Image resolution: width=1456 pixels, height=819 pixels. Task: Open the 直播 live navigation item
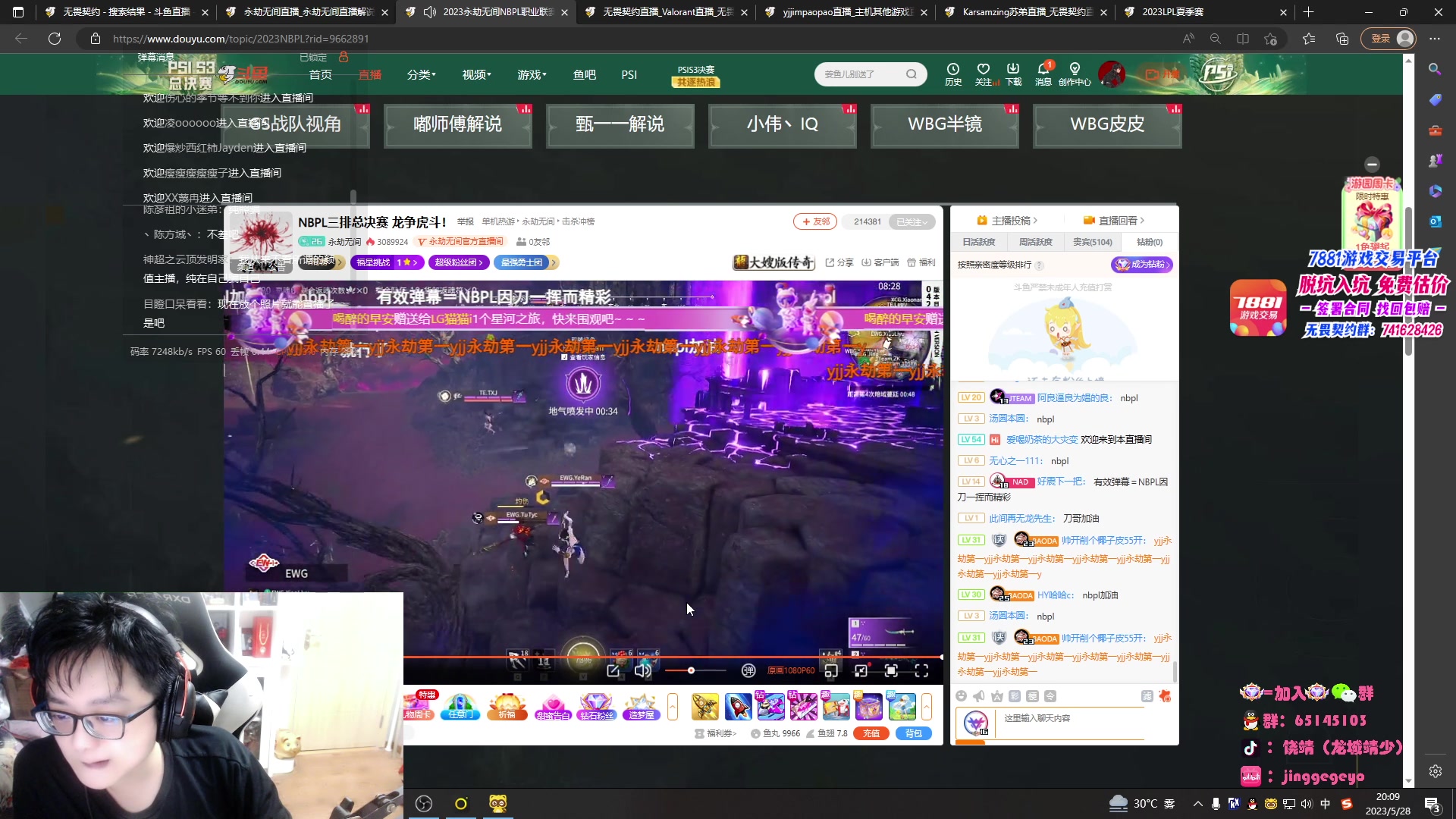tap(370, 74)
